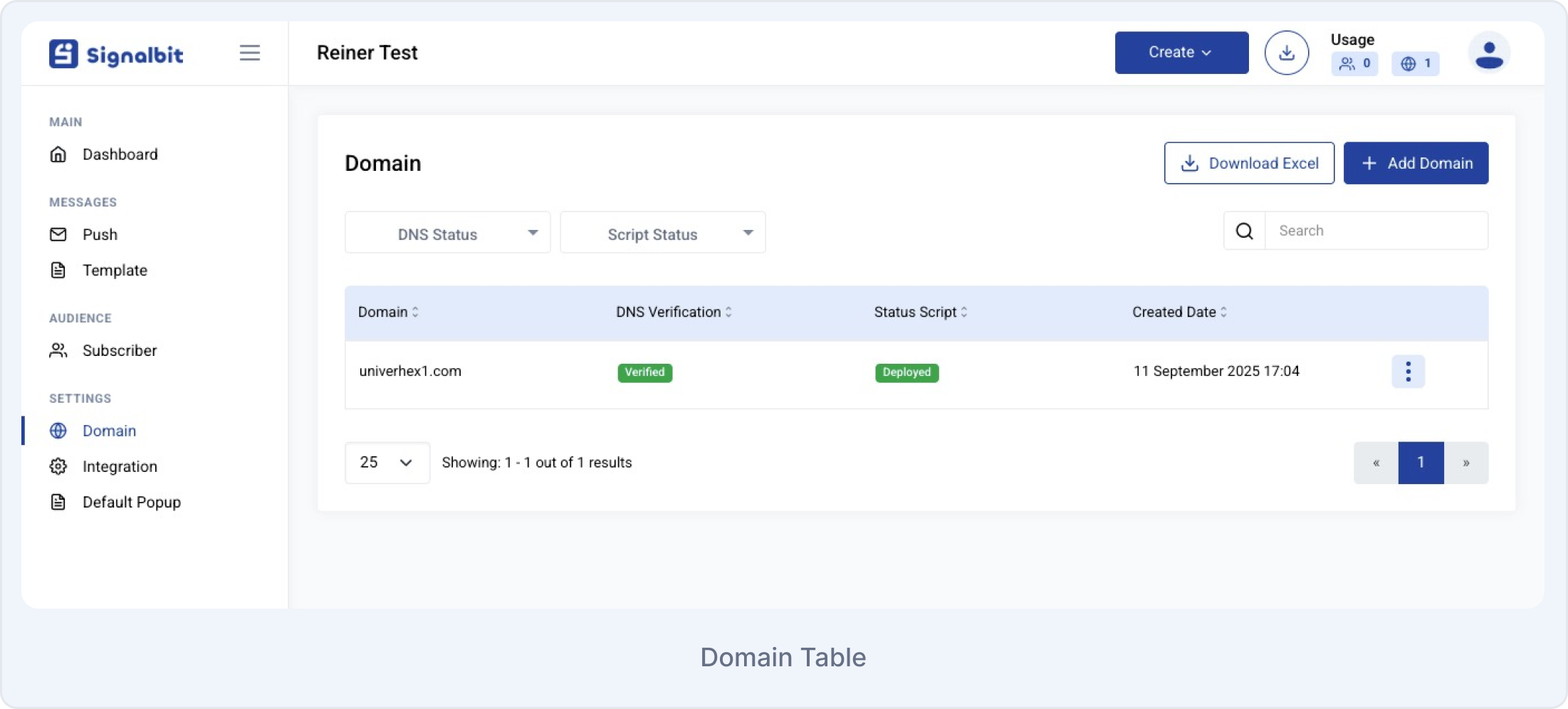Select page 1 in pagination
Viewport: 1568px width, 709px height.
1421,463
